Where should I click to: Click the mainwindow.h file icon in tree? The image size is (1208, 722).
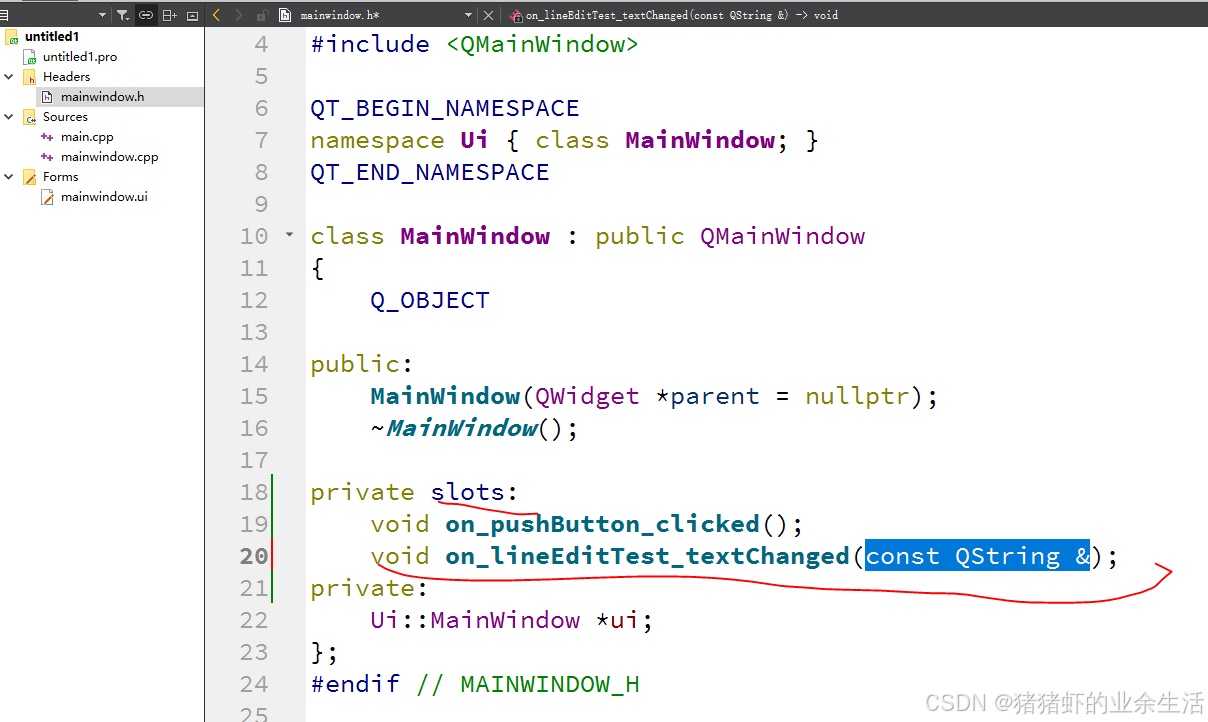tap(47, 97)
